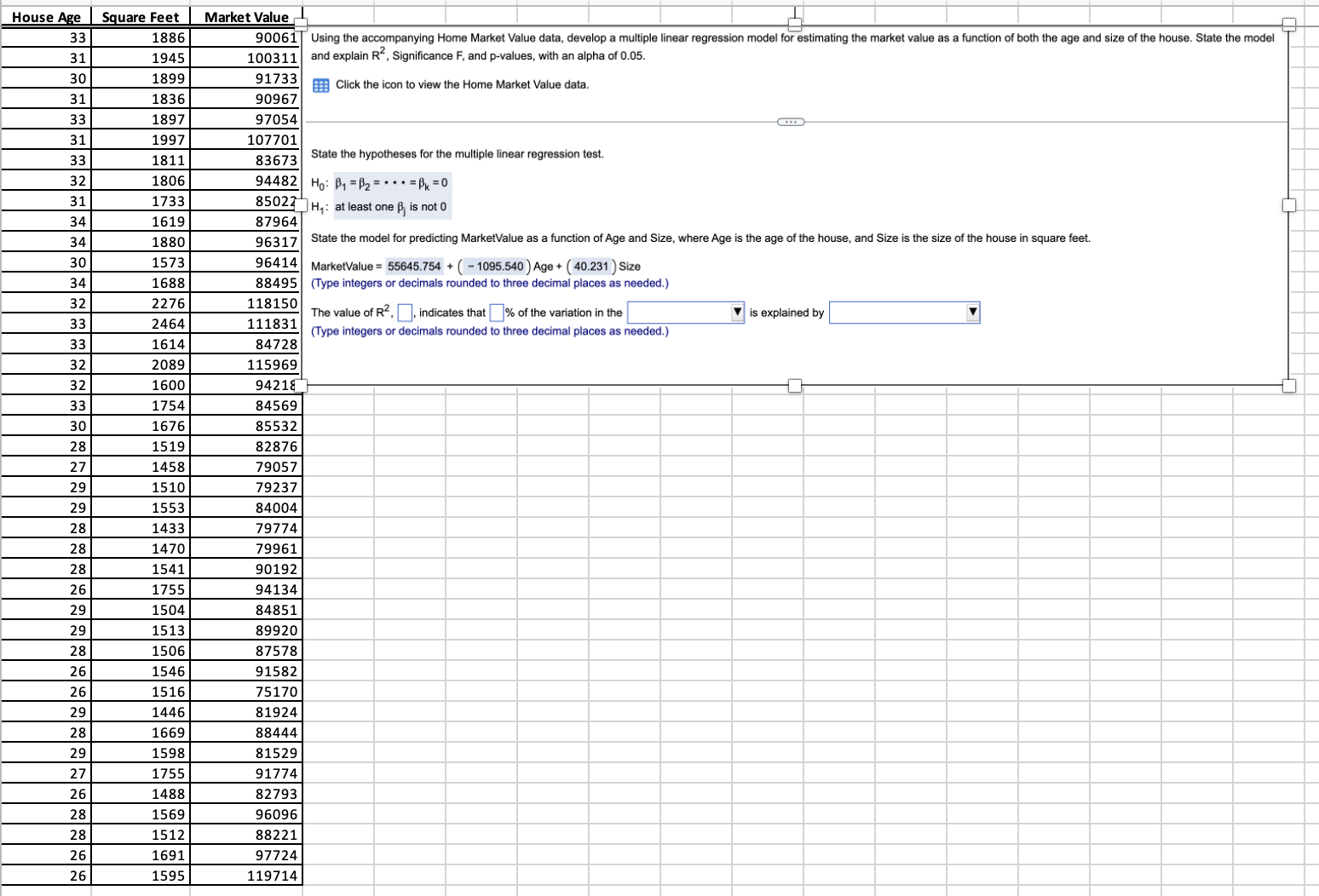Image resolution: width=1319 pixels, height=896 pixels.
Task: Click the bottom-center image resize handle
Action: (x=795, y=386)
